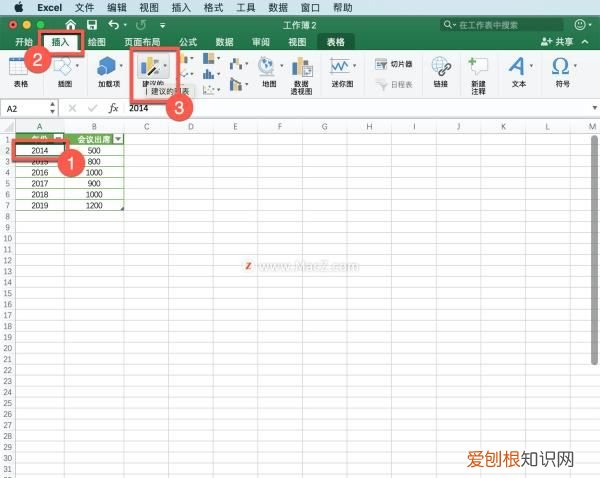Select column C header
This screenshot has width=600, height=478.
point(146,126)
